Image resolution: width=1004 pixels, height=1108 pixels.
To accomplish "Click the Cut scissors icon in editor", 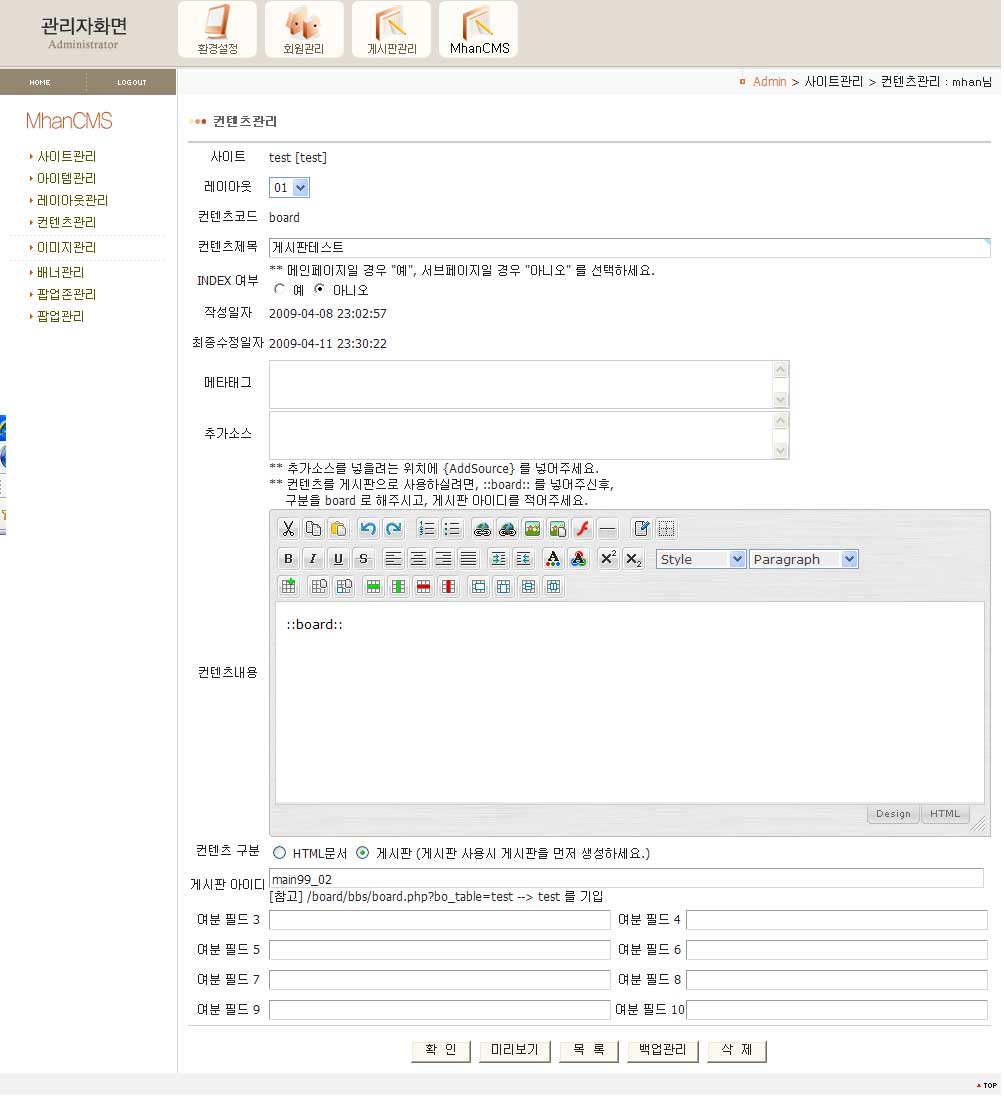I will (288, 529).
